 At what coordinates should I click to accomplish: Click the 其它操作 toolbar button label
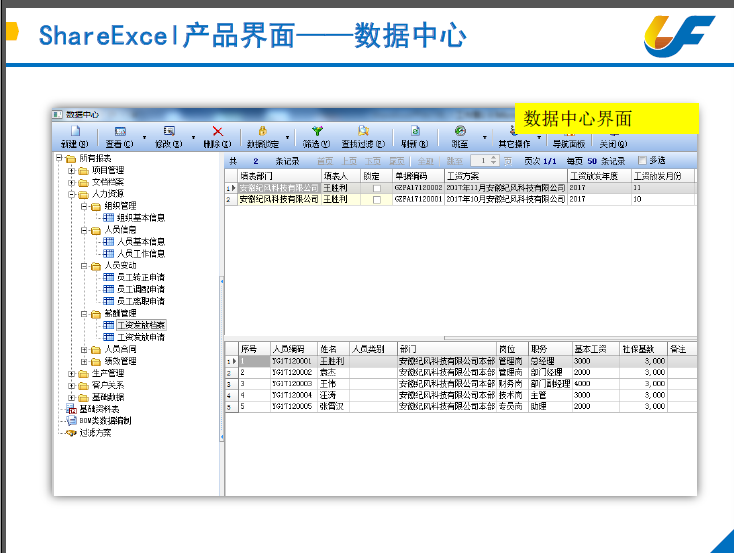[514, 144]
